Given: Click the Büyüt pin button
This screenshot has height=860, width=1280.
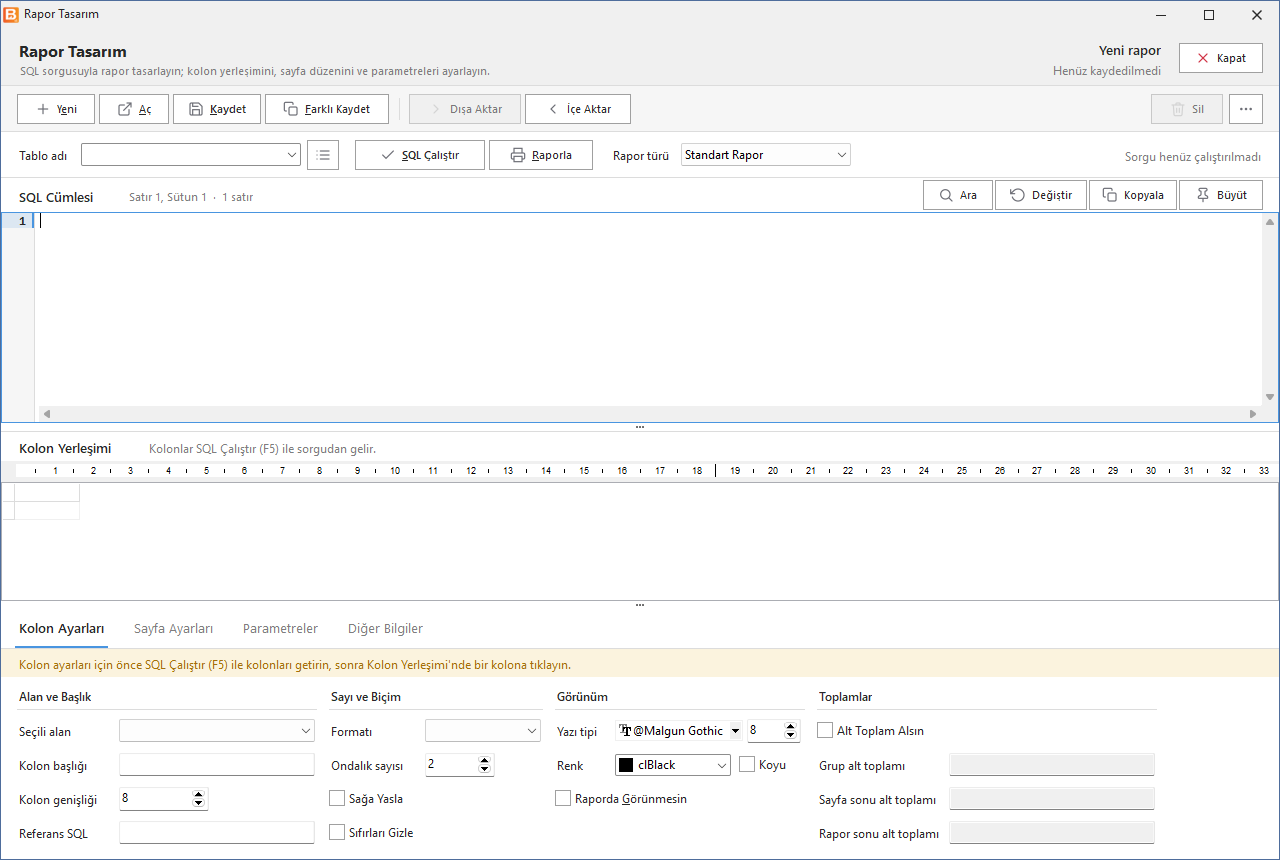Looking at the screenshot, I should tap(1221, 195).
